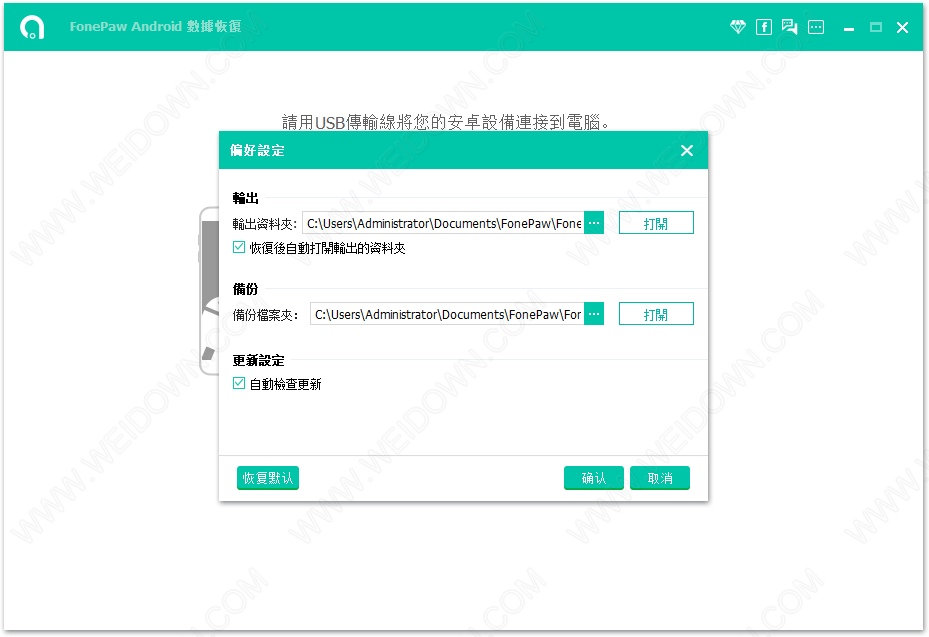The height and width of the screenshot is (637, 929).
Task: Toggle 自動檢查更新 checkbox
Action: coord(239,383)
